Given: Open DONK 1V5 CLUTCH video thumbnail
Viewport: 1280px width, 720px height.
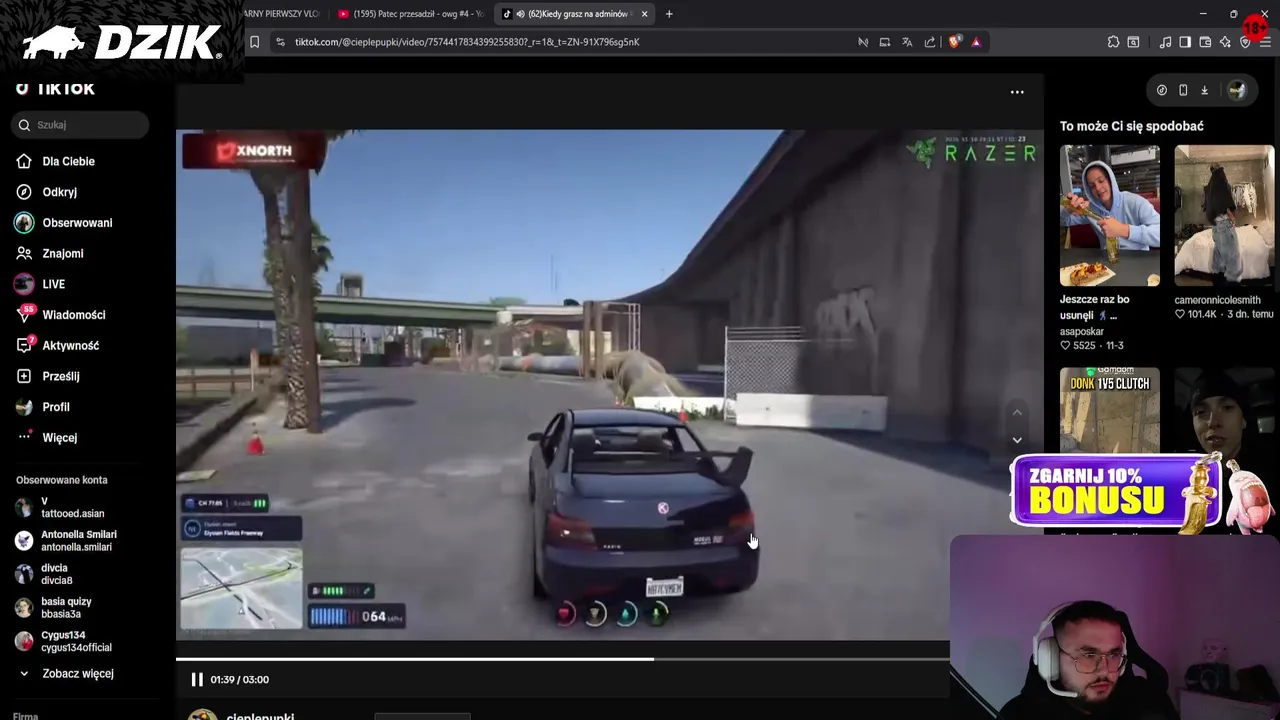Looking at the screenshot, I should (x=1110, y=411).
